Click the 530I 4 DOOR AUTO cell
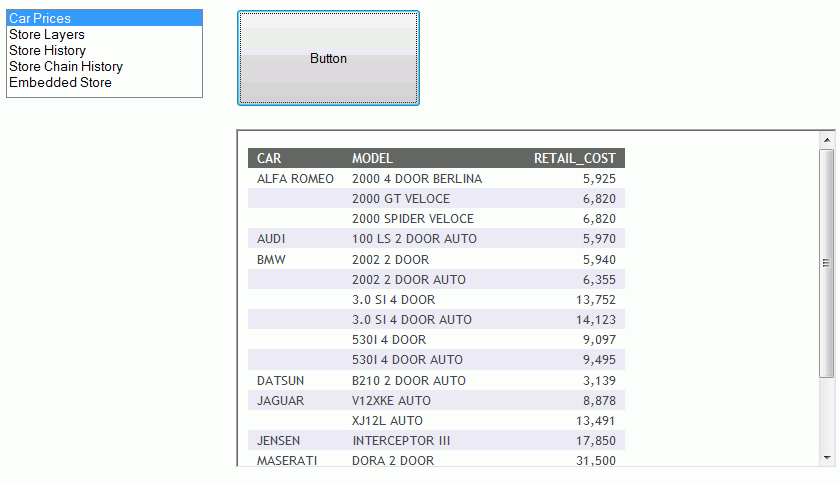Viewport: 840px width, 482px height. tap(407, 360)
